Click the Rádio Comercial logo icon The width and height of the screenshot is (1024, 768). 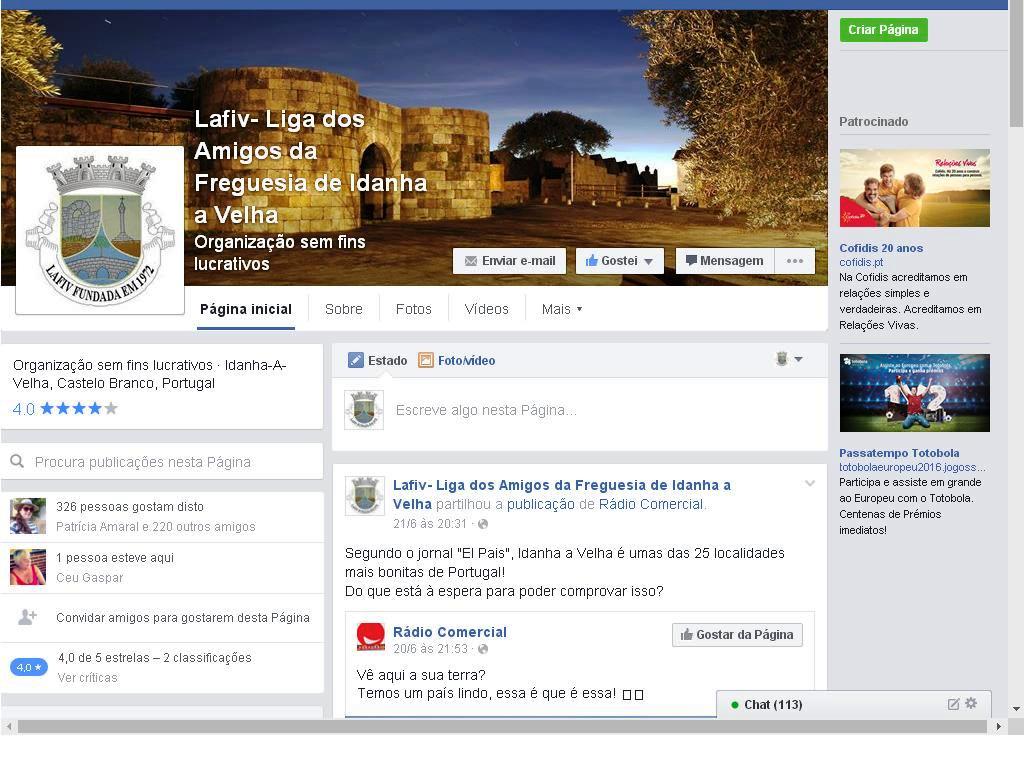pos(371,637)
